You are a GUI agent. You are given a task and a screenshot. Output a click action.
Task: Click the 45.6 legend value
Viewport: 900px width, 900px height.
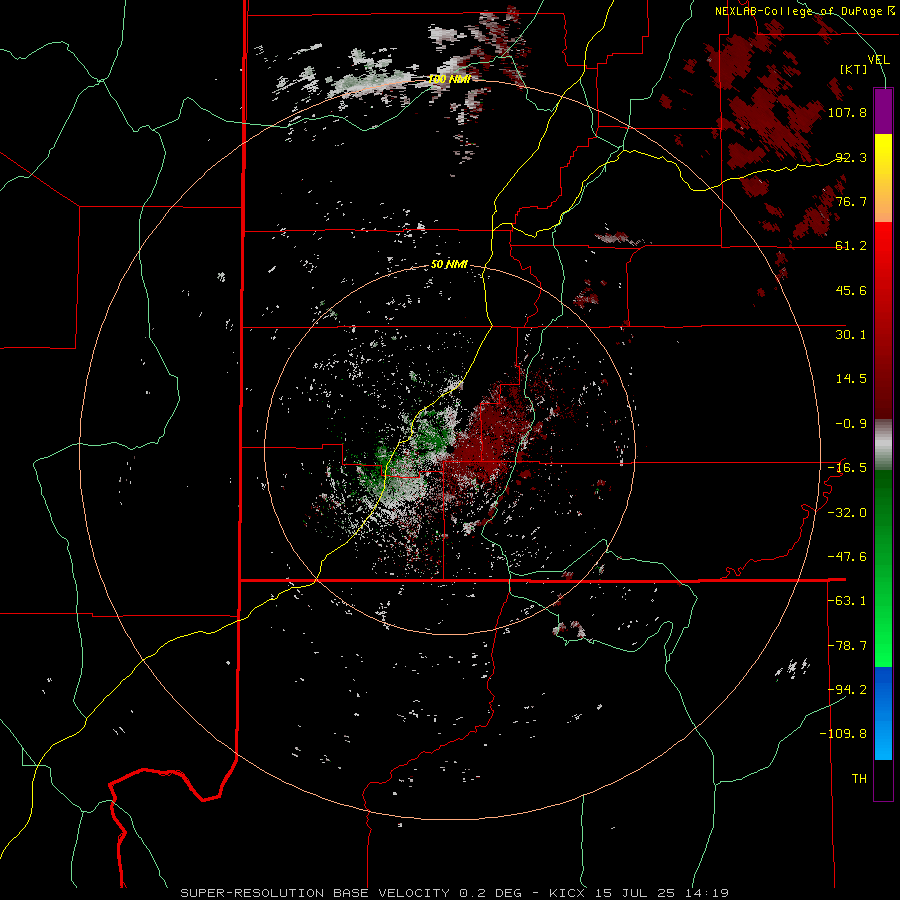[x=851, y=290]
